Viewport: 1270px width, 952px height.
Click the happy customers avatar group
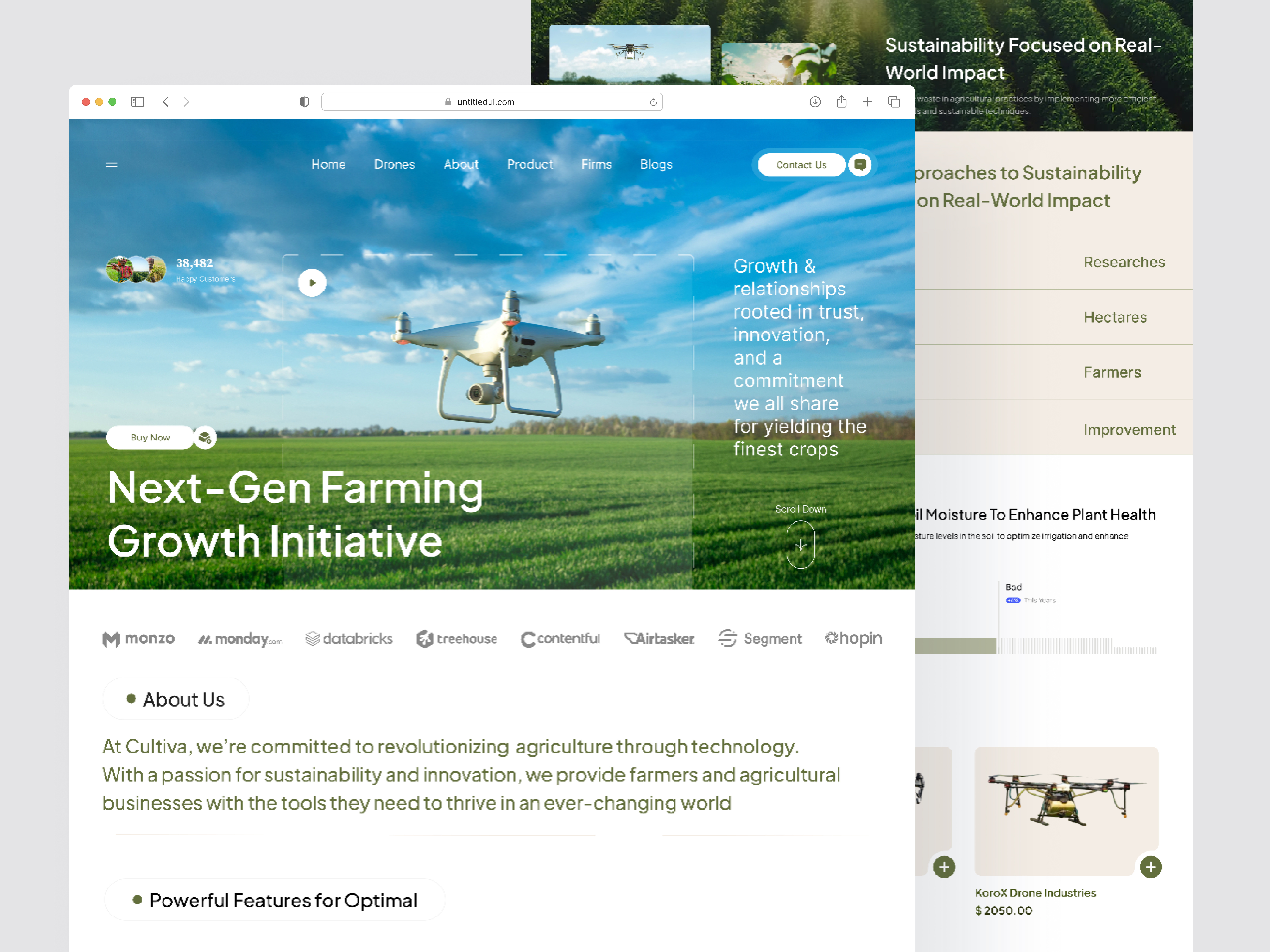[x=136, y=269]
